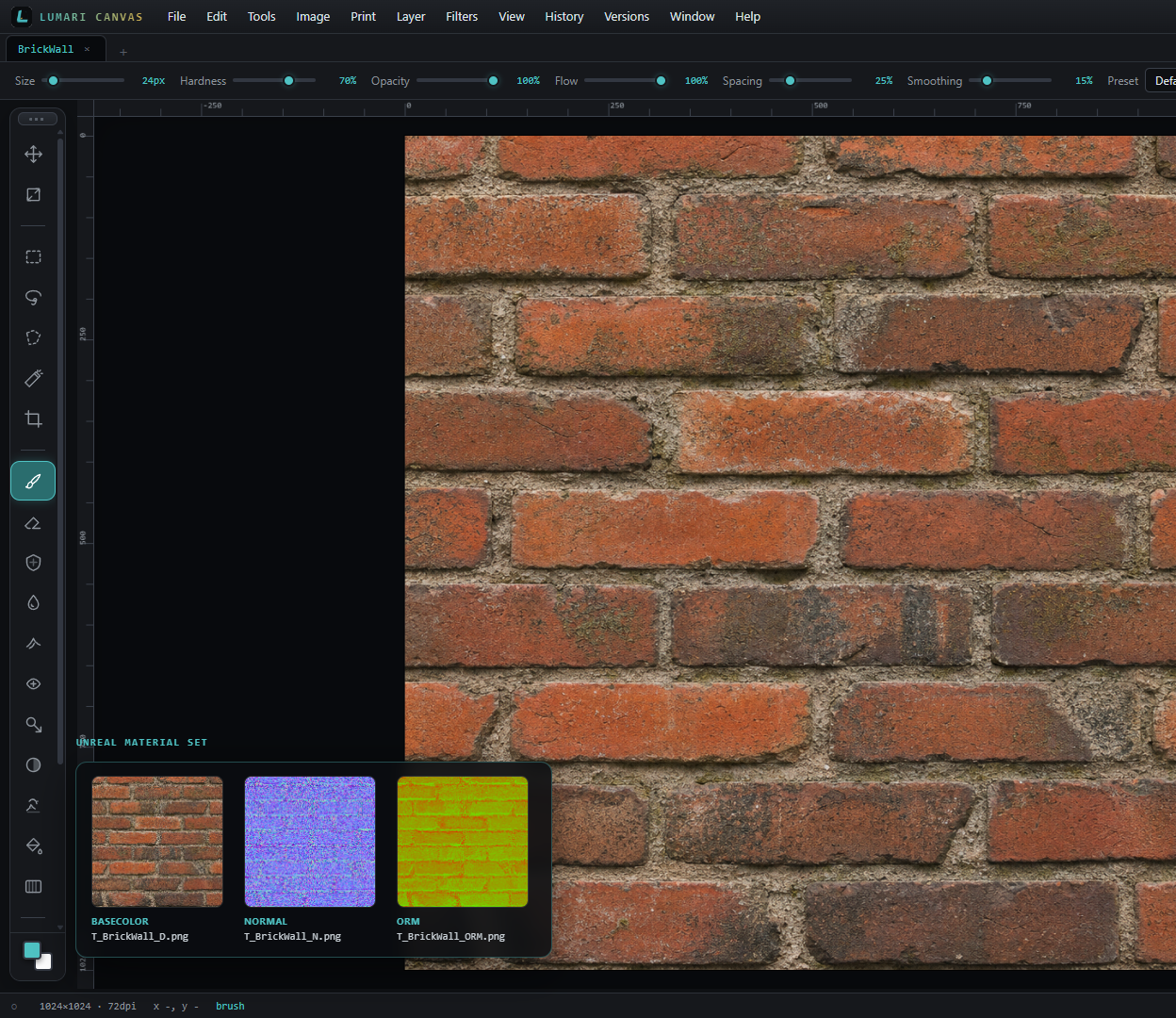The image size is (1176, 1018).
Task: Adjust the Hardness slider
Action: point(274,81)
